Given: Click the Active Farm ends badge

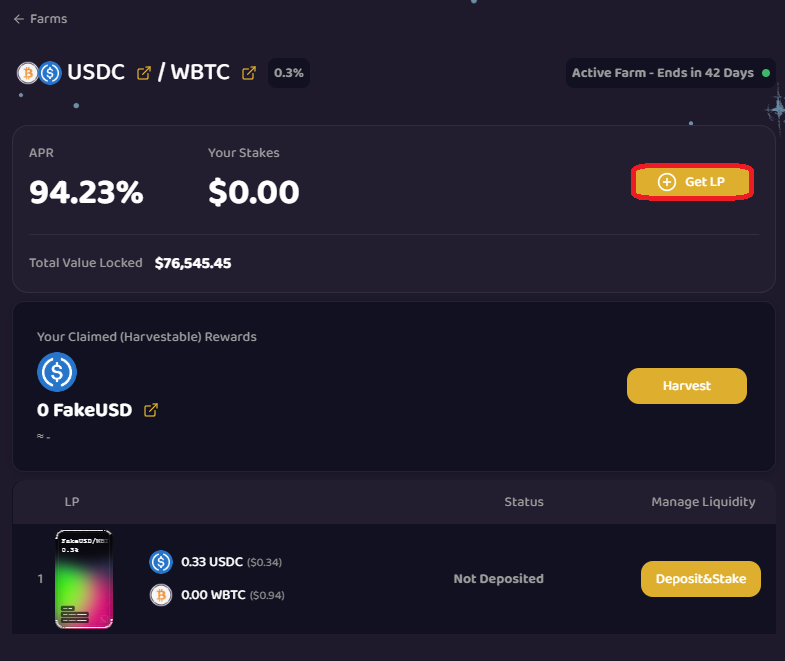Looking at the screenshot, I should [664, 73].
